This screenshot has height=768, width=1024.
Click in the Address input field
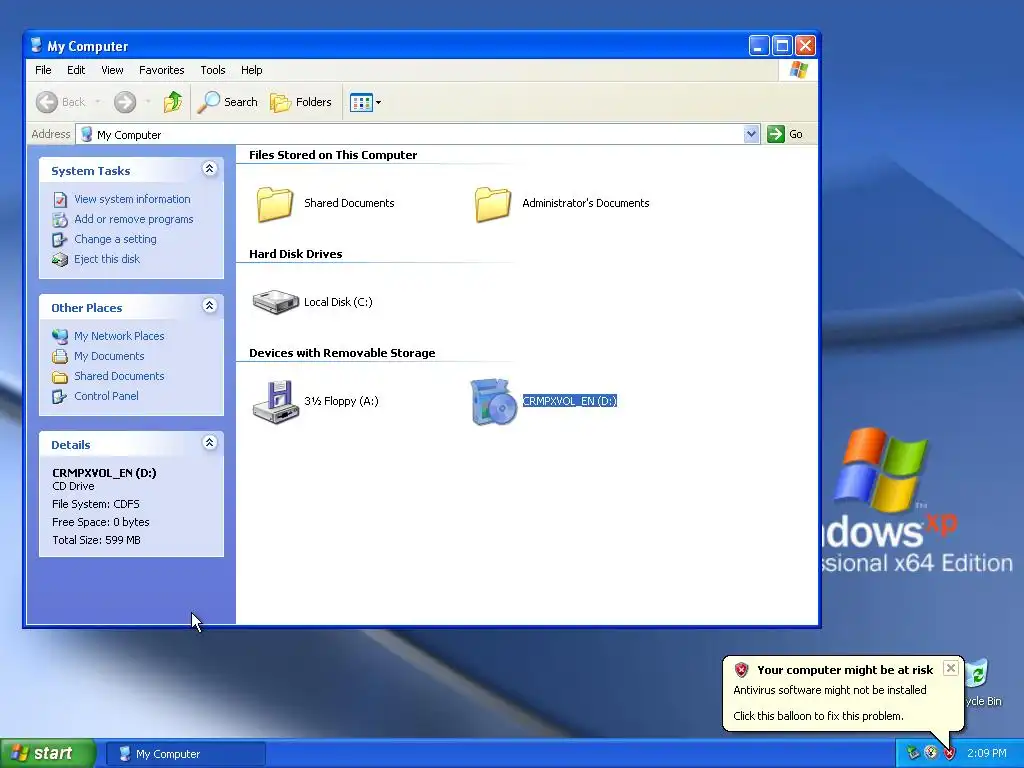point(418,135)
